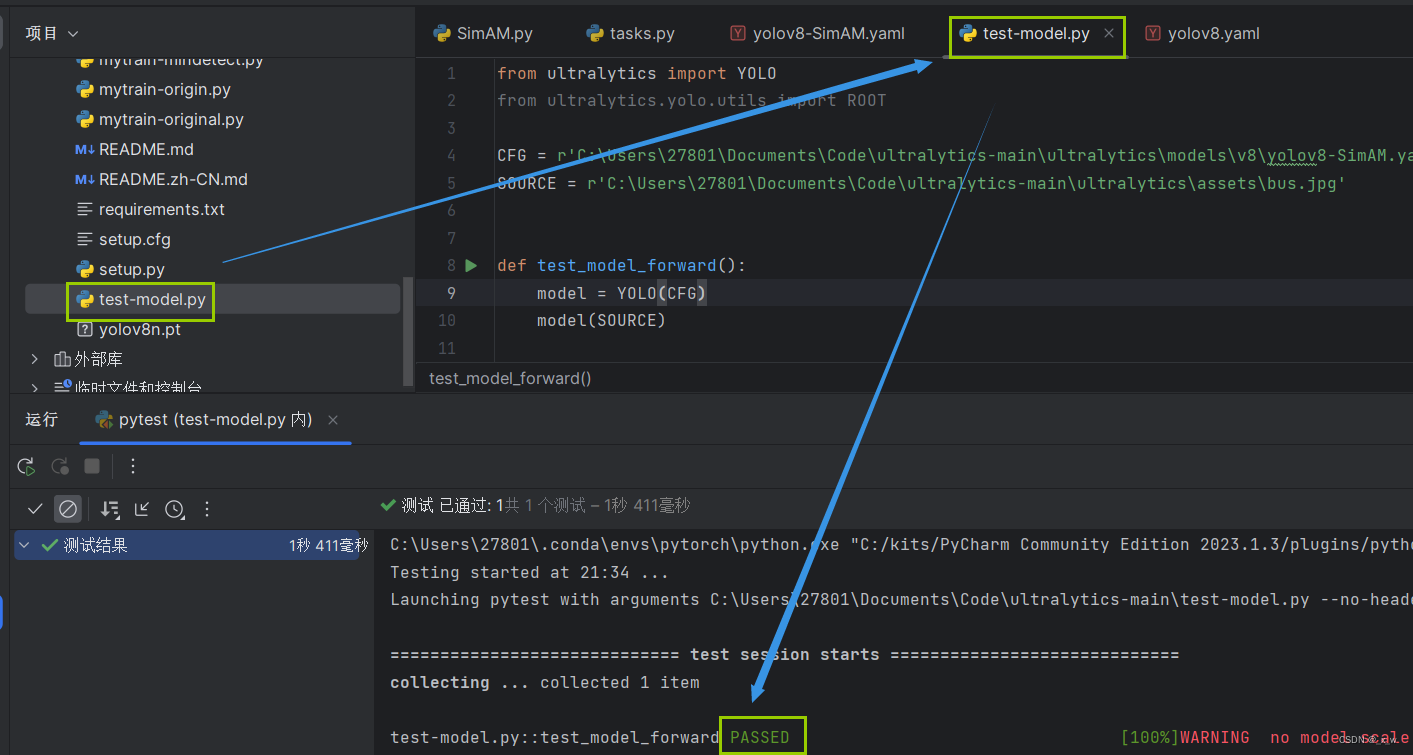Image resolution: width=1413 pixels, height=755 pixels.
Task: Switch to the SimAM.py tab
Action: pyautogui.click(x=483, y=33)
